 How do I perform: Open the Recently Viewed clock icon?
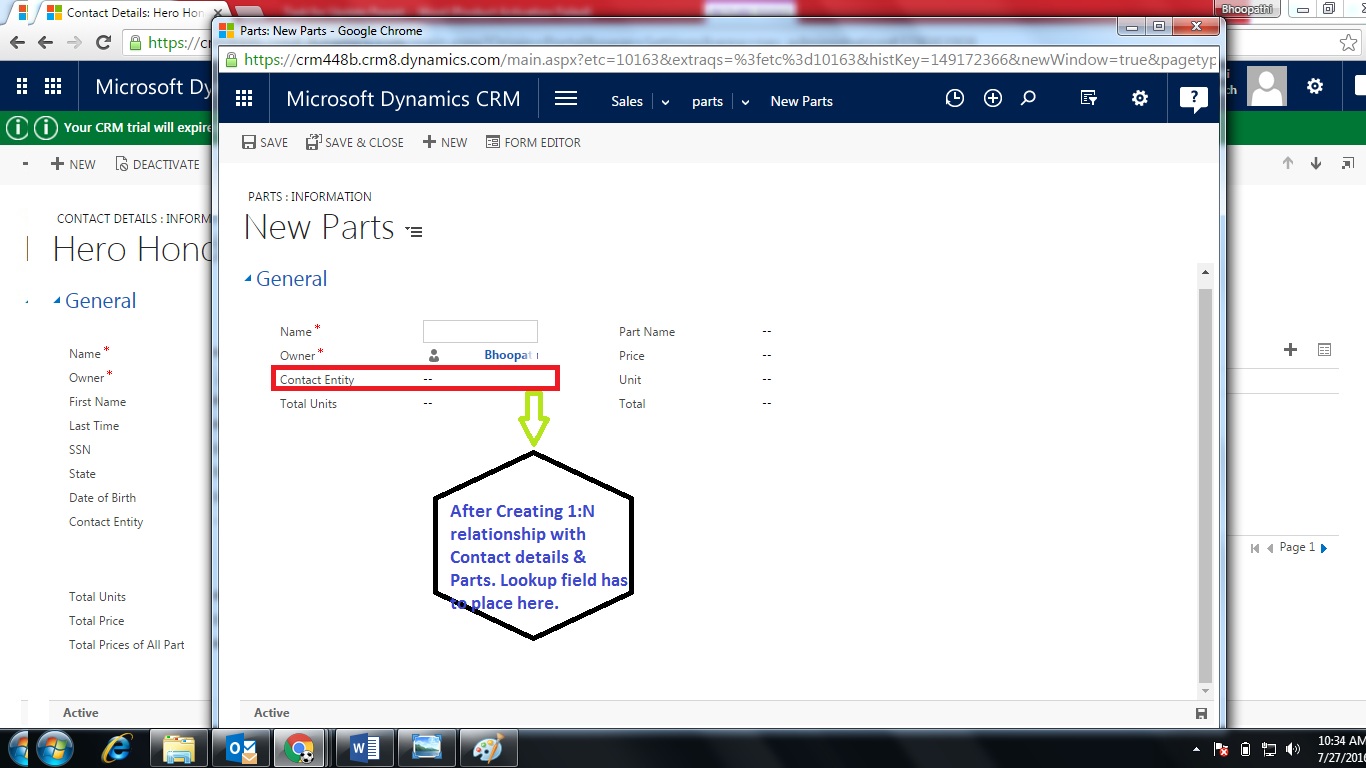point(954,98)
